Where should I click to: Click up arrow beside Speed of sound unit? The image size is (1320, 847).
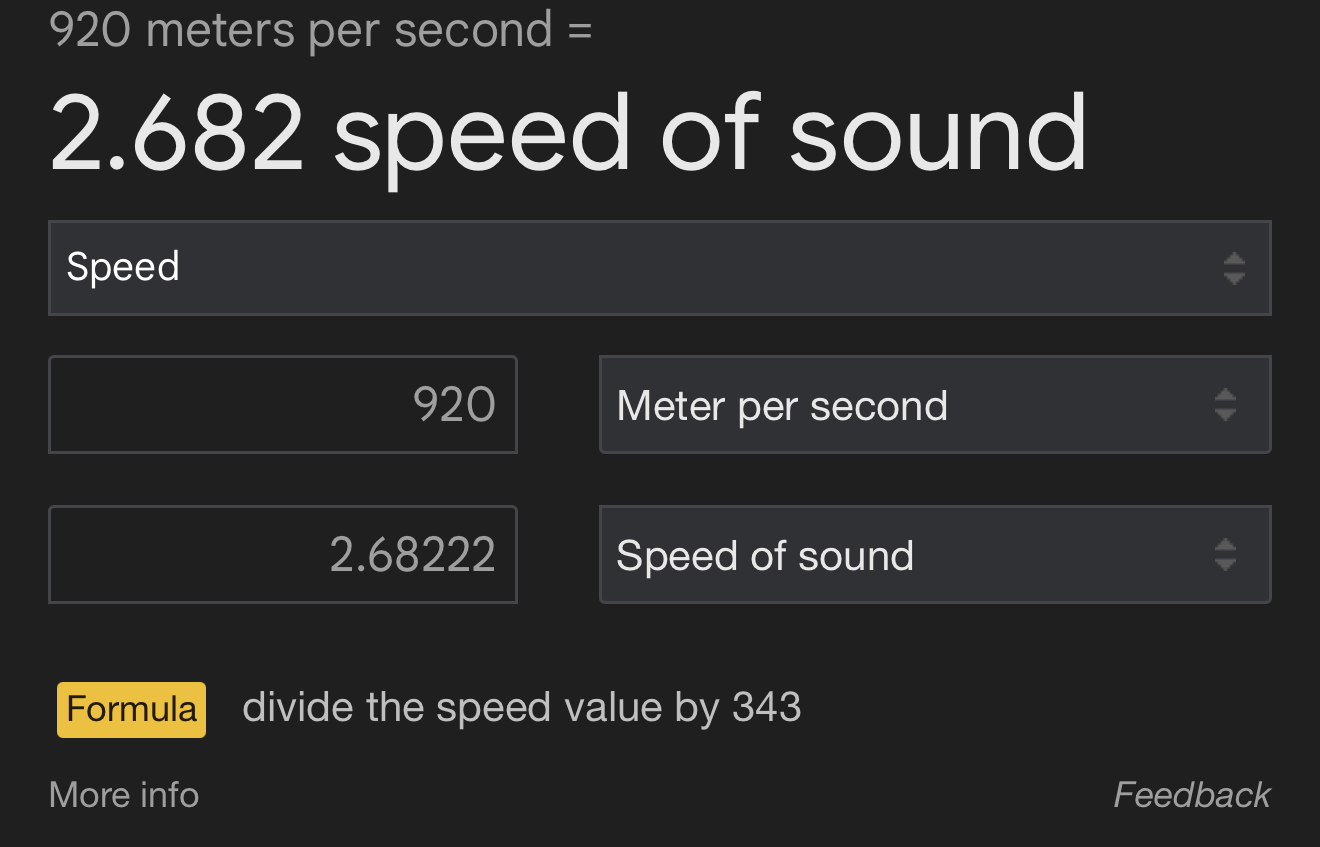pos(1225,545)
